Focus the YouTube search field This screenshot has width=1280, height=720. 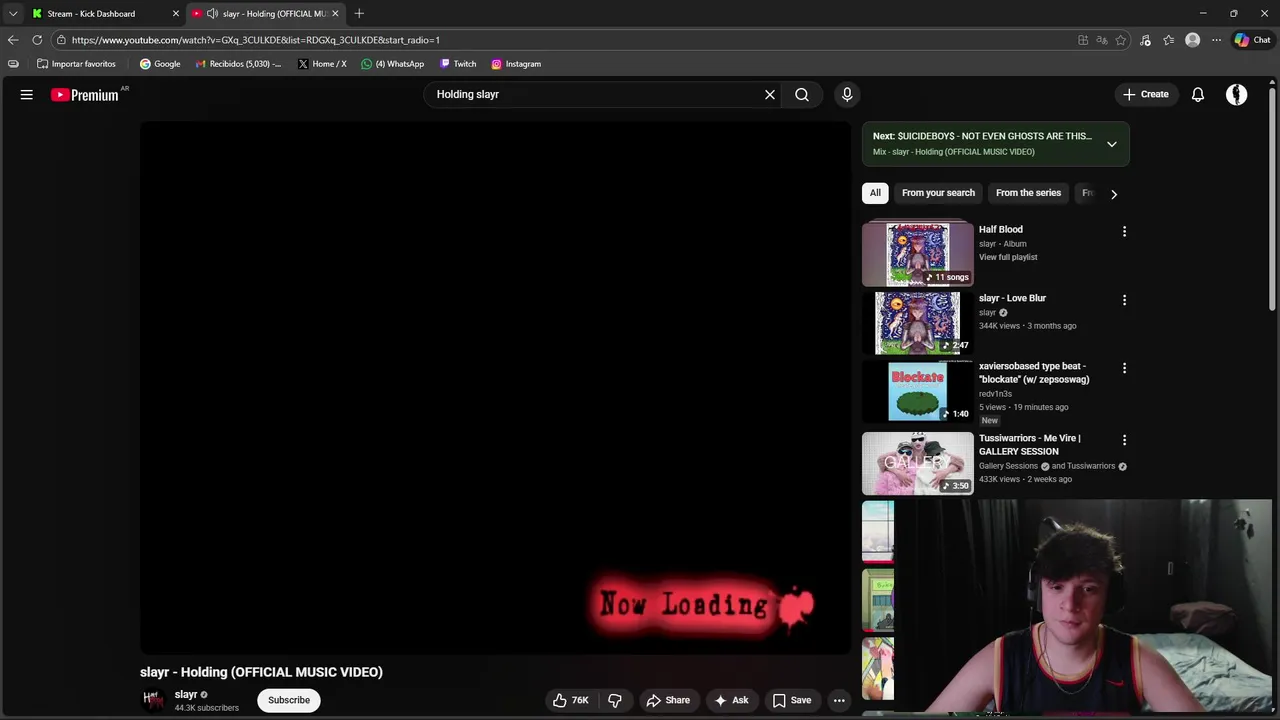[595, 94]
